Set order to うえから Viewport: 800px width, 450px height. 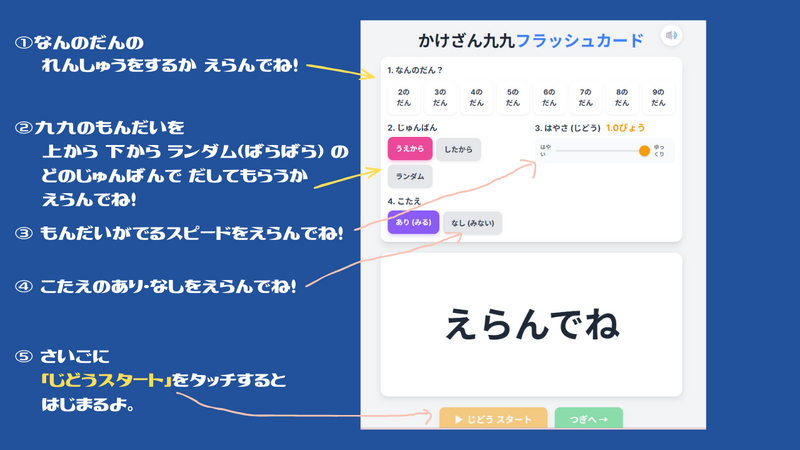(410, 150)
